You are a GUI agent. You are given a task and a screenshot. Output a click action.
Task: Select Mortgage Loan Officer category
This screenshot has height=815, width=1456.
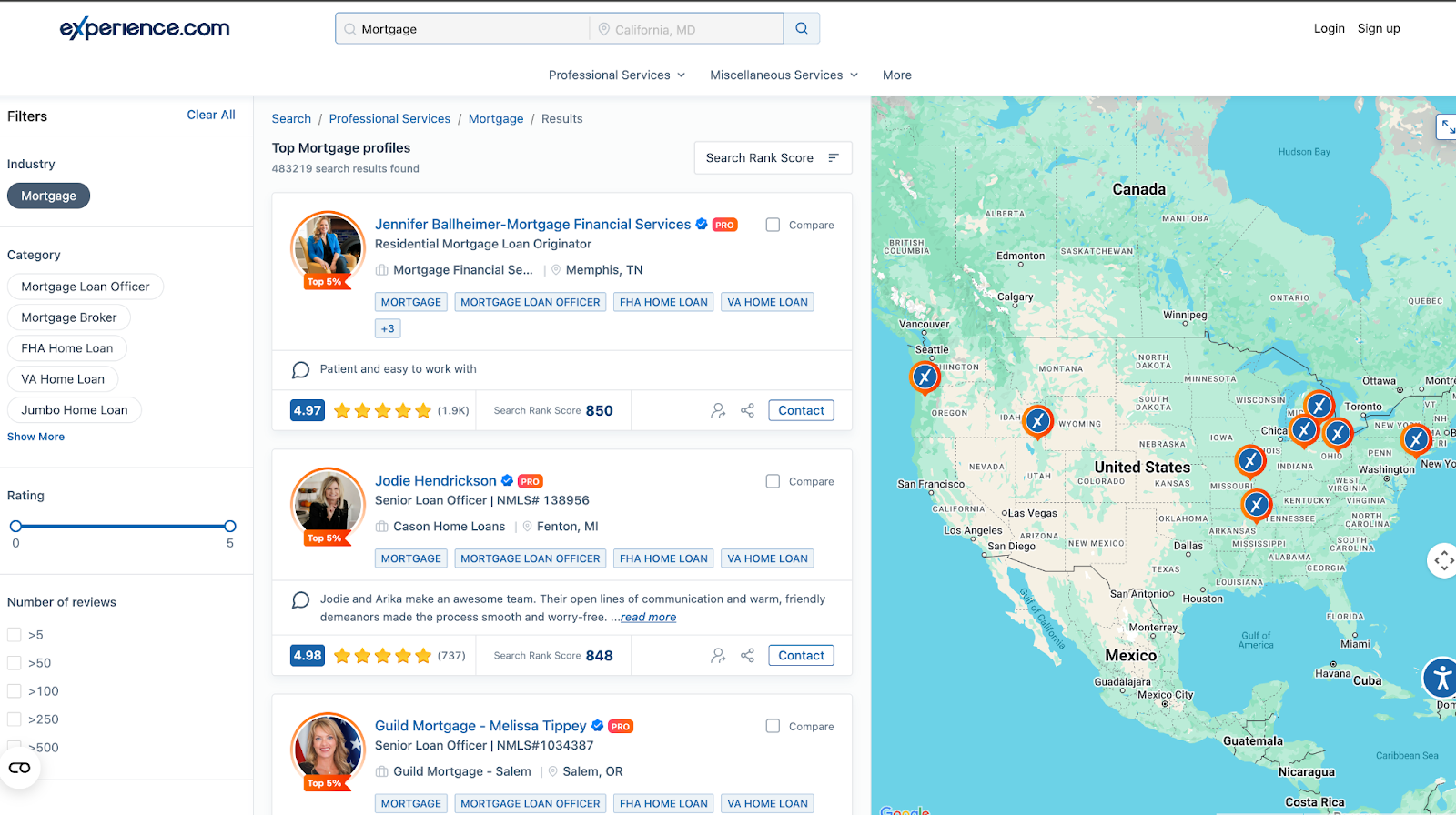(x=86, y=287)
